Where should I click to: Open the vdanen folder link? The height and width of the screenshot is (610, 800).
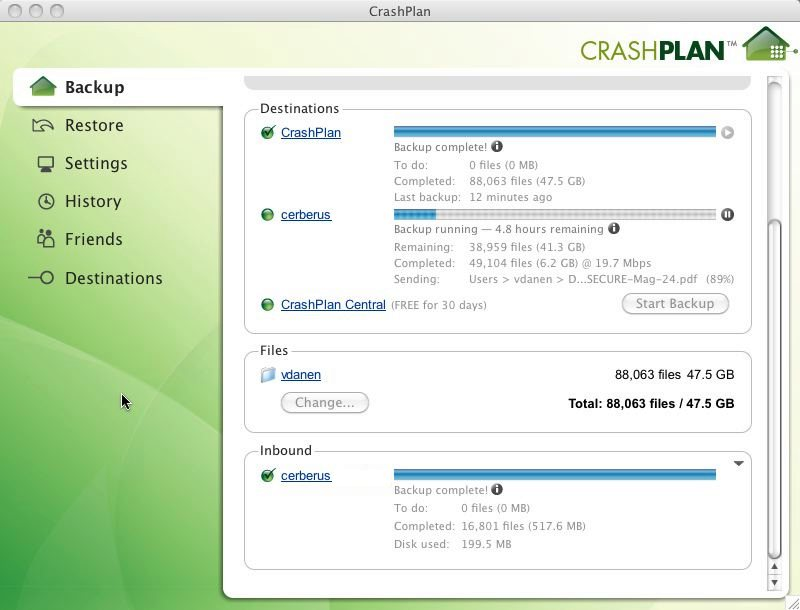[301, 374]
